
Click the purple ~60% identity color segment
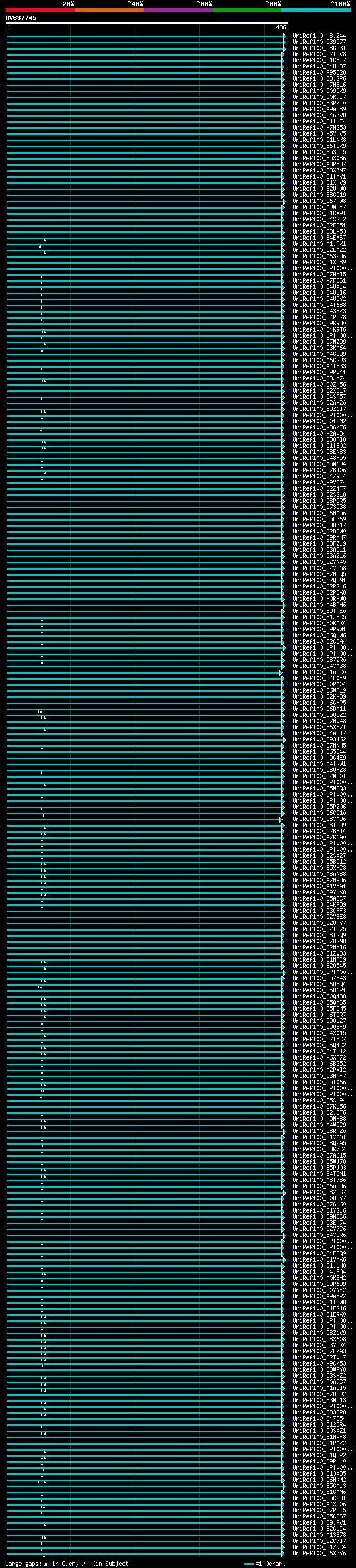point(179,10)
